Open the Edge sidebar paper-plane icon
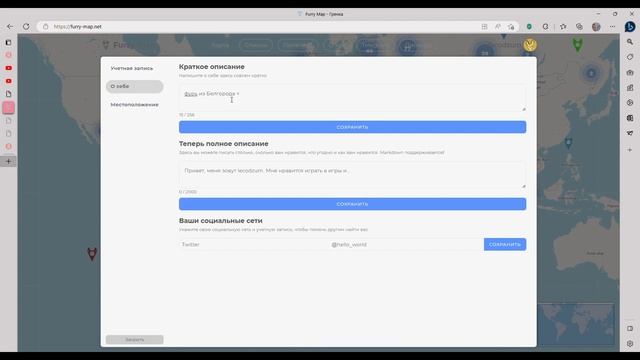Image resolution: width=640 pixels, height=360 pixels. (630, 133)
